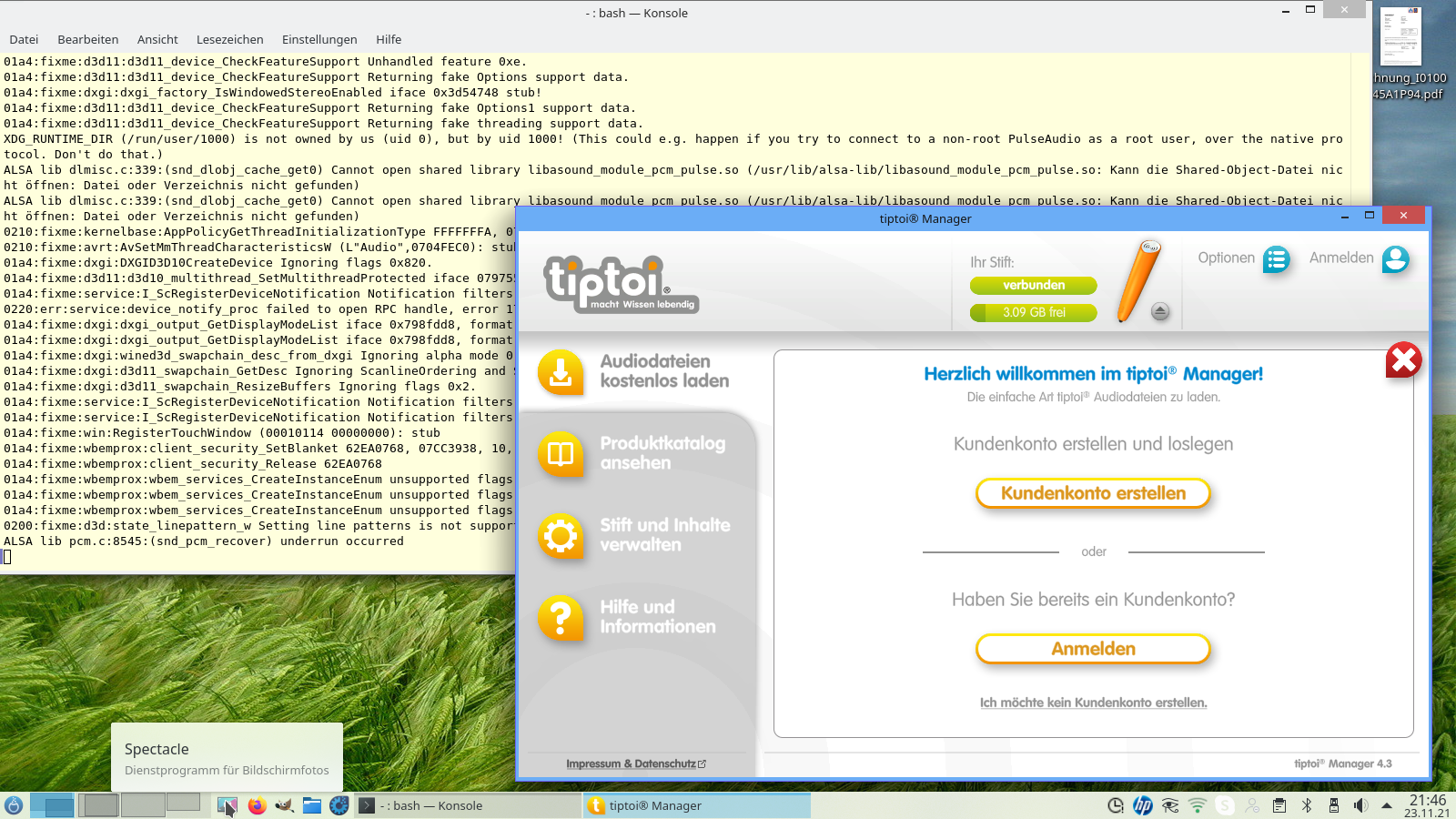1456x819 pixels.
Task: Open system settings gear in taskbar
Action: pyautogui.click(x=339, y=805)
